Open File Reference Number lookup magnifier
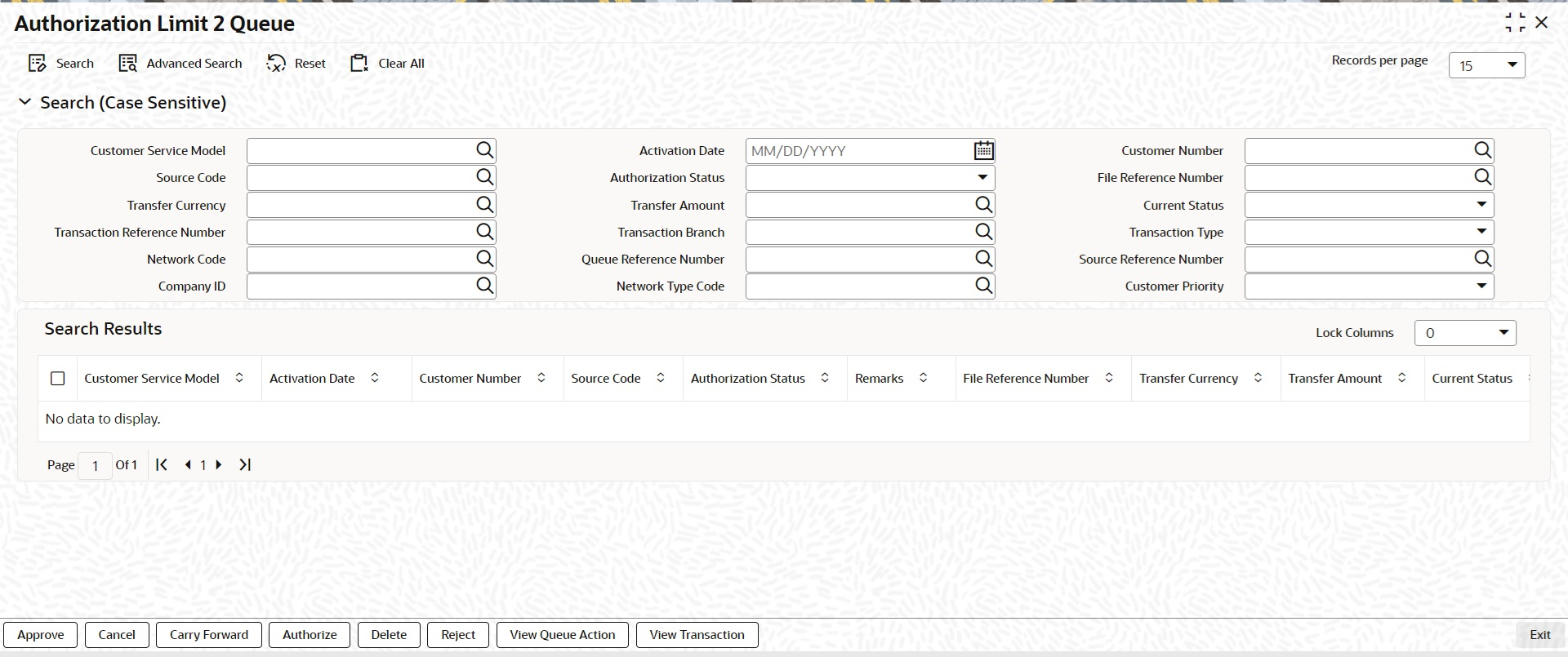Image resolution: width=1568 pixels, height=657 pixels. 1483,177
